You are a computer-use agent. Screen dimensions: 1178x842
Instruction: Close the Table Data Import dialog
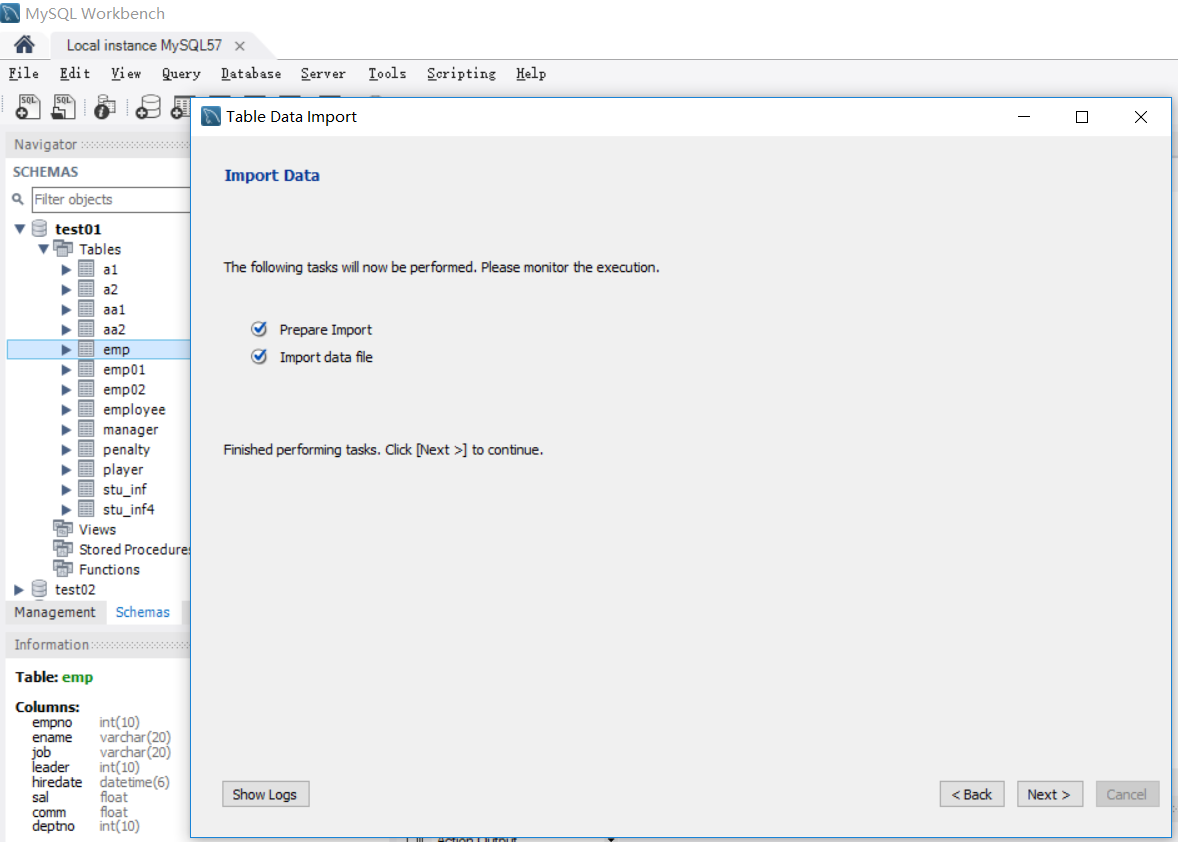1140,117
